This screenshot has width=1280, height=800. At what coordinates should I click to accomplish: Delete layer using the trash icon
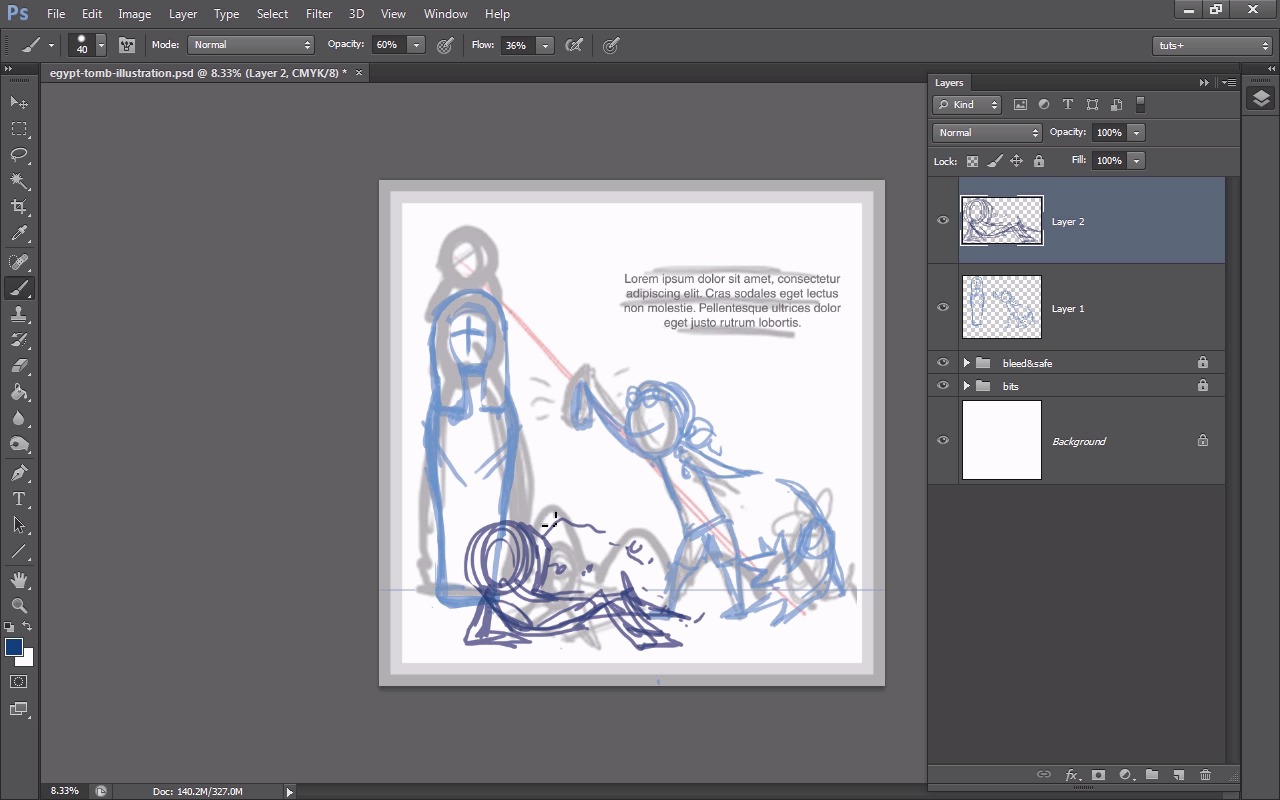(x=1205, y=775)
